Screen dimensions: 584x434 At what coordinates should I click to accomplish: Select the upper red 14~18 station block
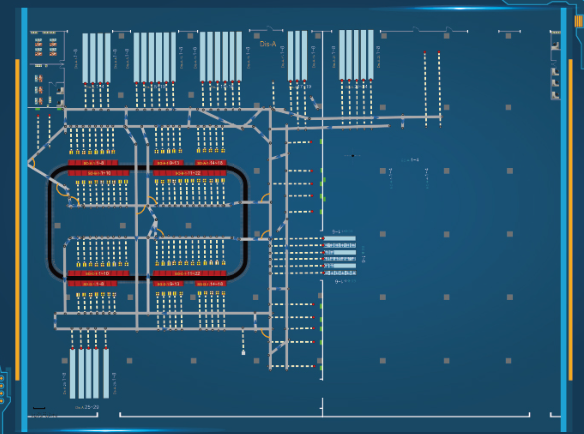[210, 163]
